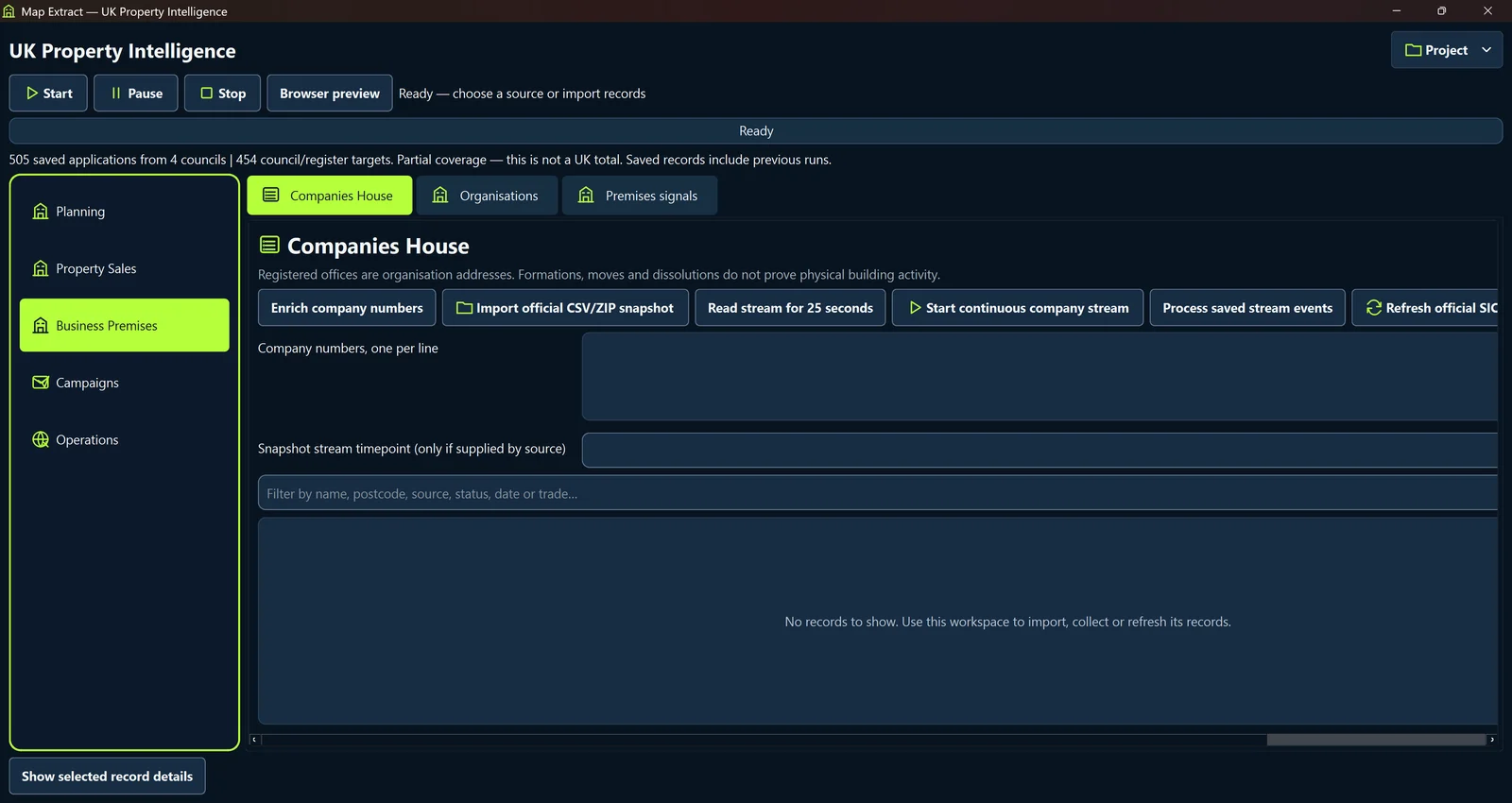Click the Pause bars icon

pyautogui.click(x=116, y=94)
